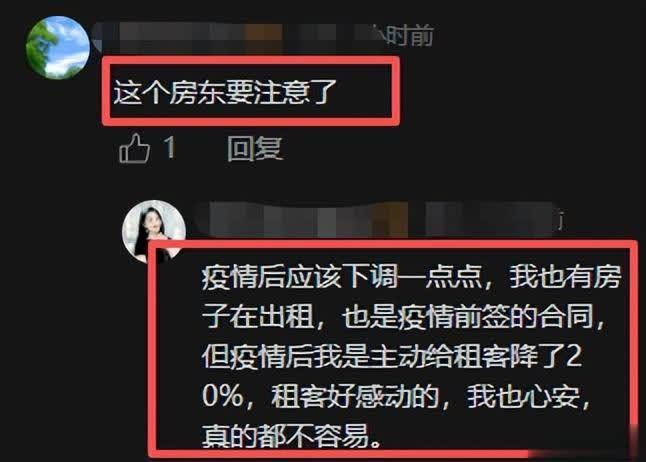Screen dimensions: 646x462
Task: Click the word 注意了 in the first comment
Action: 295,91
